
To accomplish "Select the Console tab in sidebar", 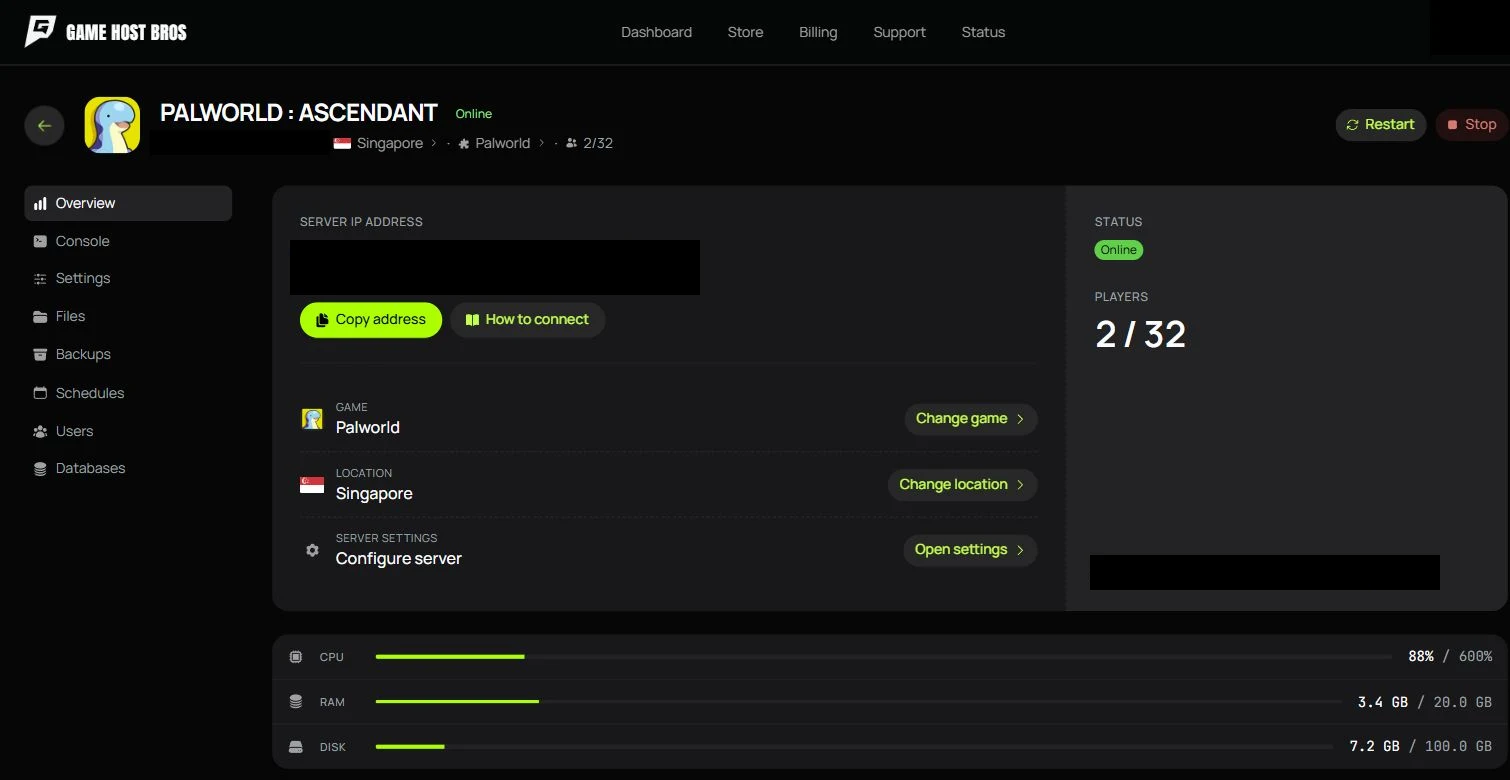I will tap(128, 241).
